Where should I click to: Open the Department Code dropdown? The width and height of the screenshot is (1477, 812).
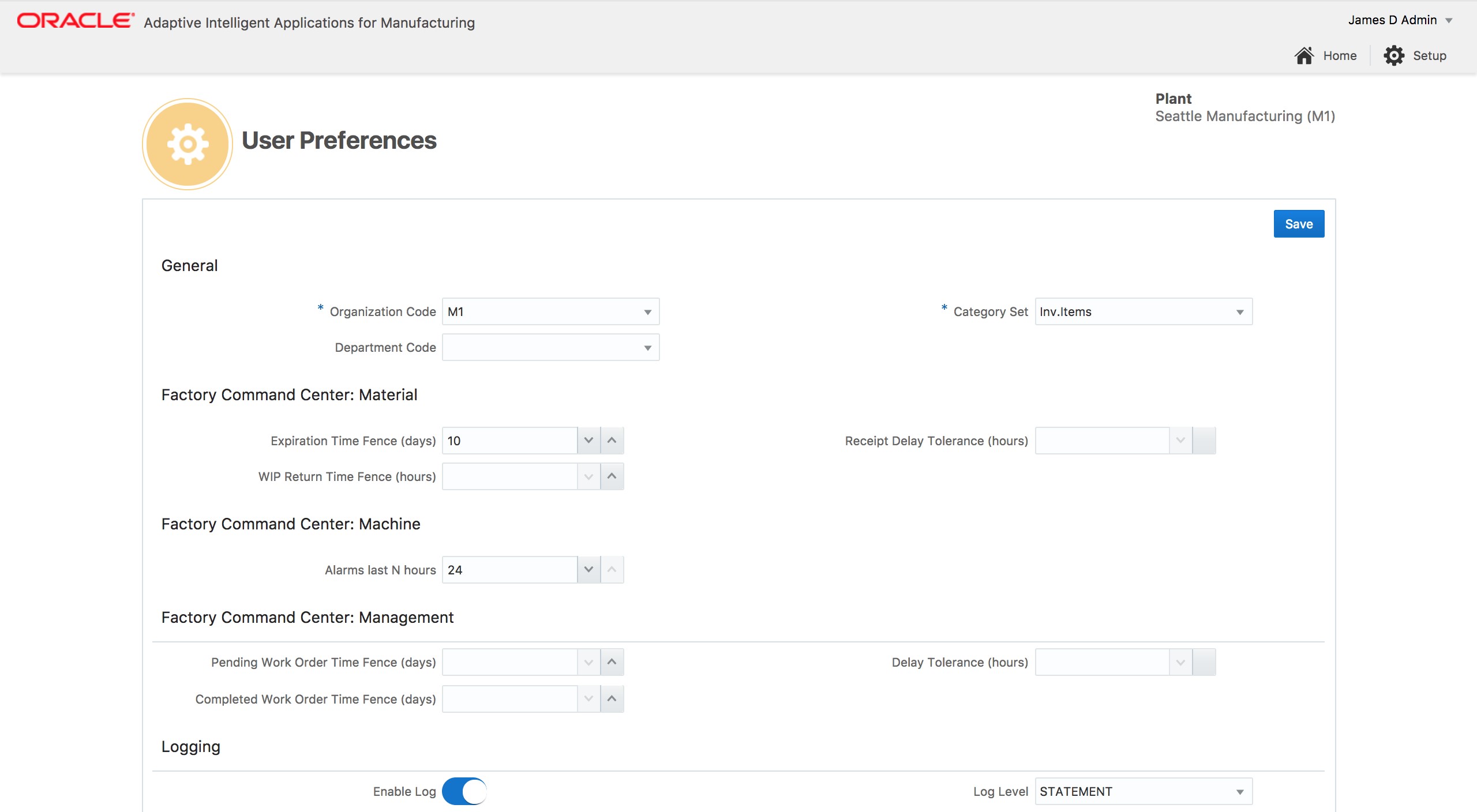coord(647,347)
